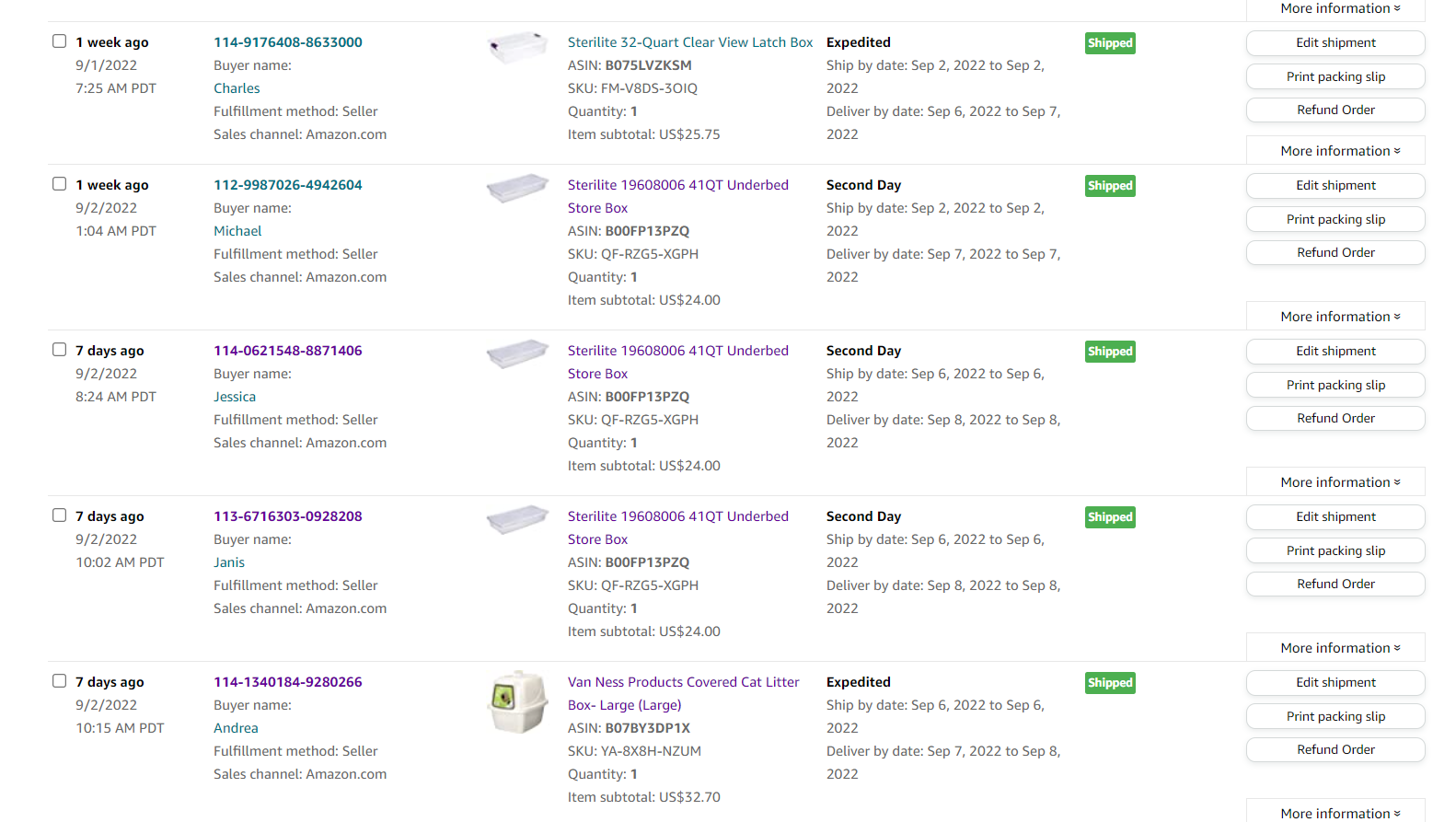Click Shipped status badge for Charles's order
Viewport: 1456px width, 822px height.
(1109, 43)
